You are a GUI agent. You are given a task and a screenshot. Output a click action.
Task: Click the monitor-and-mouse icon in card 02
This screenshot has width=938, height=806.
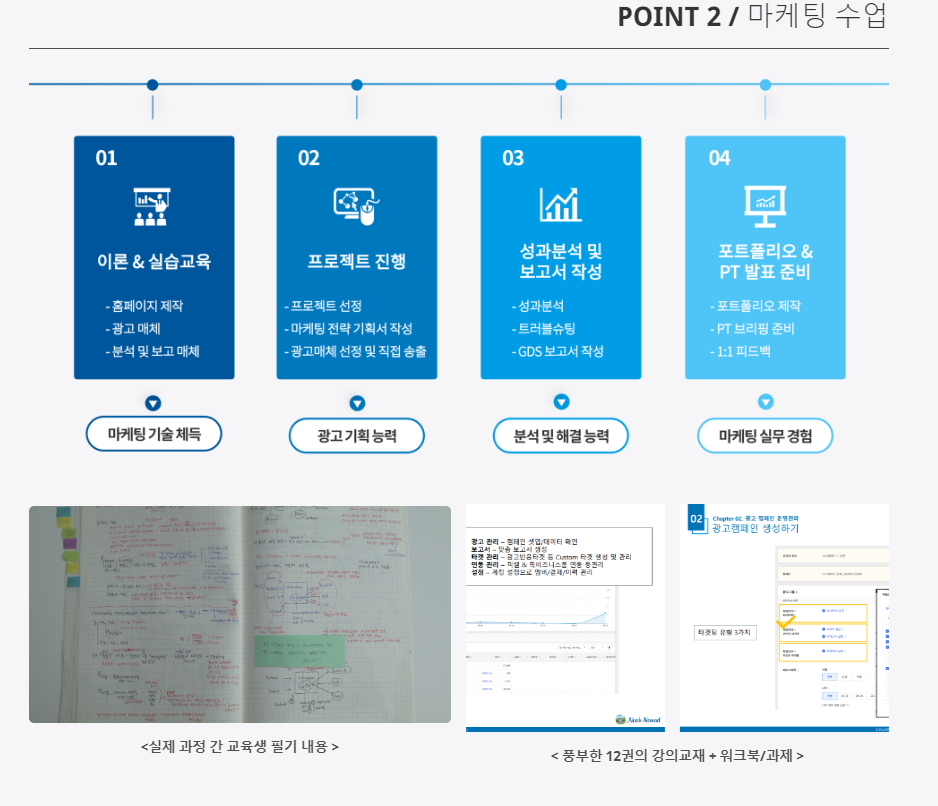(x=357, y=206)
